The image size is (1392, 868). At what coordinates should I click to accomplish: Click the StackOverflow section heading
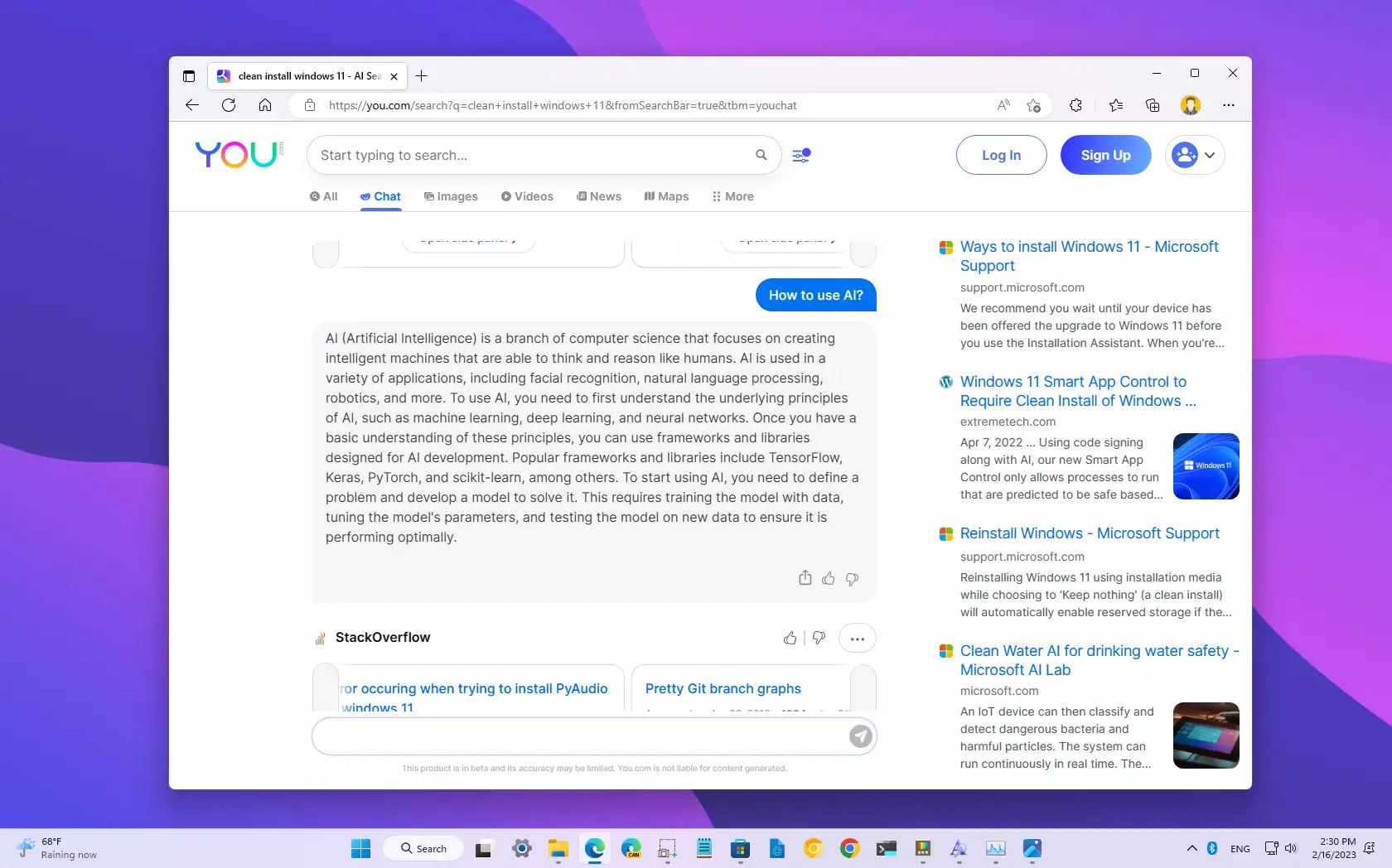tap(383, 637)
